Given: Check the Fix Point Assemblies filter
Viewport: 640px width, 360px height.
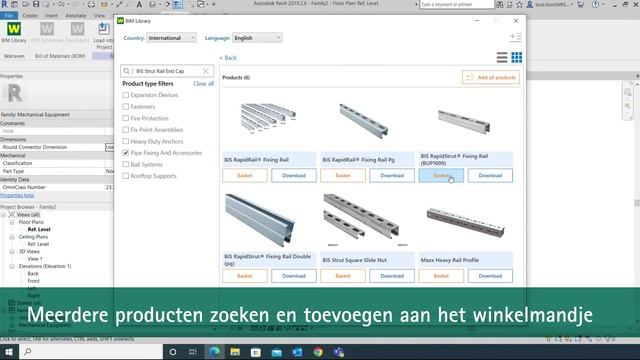Looking at the screenshot, I should point(126,130).
